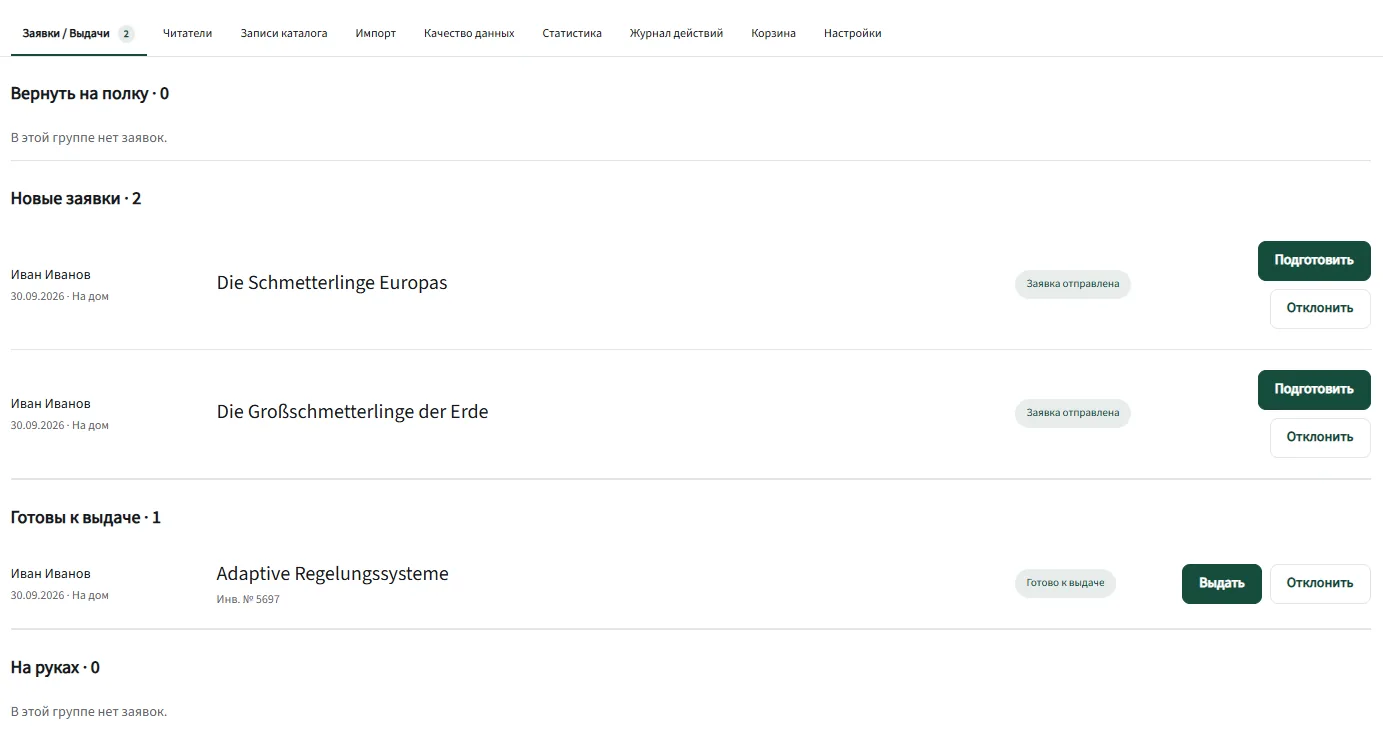Select the title Die Großschmetterlinge der Erde
The image size is (1383, 735).
pos(353,412)
